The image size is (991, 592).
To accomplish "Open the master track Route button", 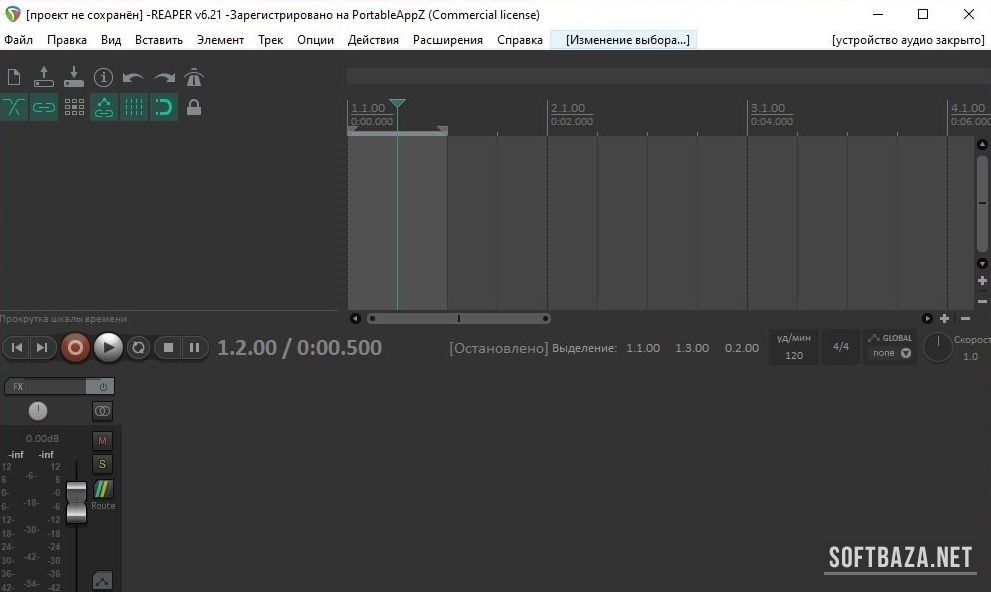I will pos(103,494).
